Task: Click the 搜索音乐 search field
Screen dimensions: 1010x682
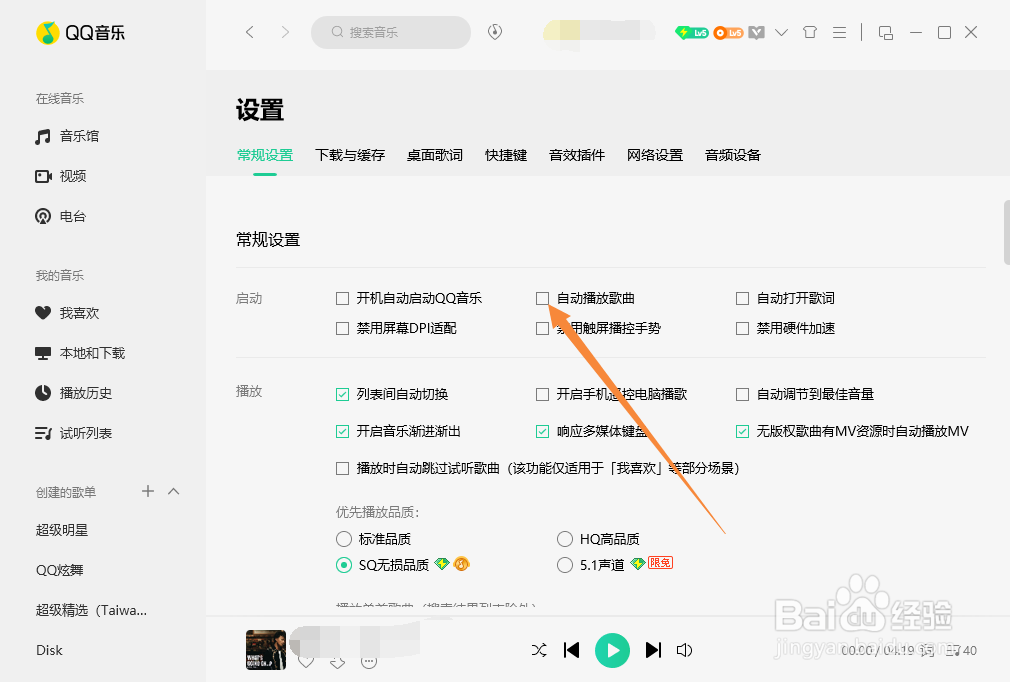Action: [x=390, y=32]
